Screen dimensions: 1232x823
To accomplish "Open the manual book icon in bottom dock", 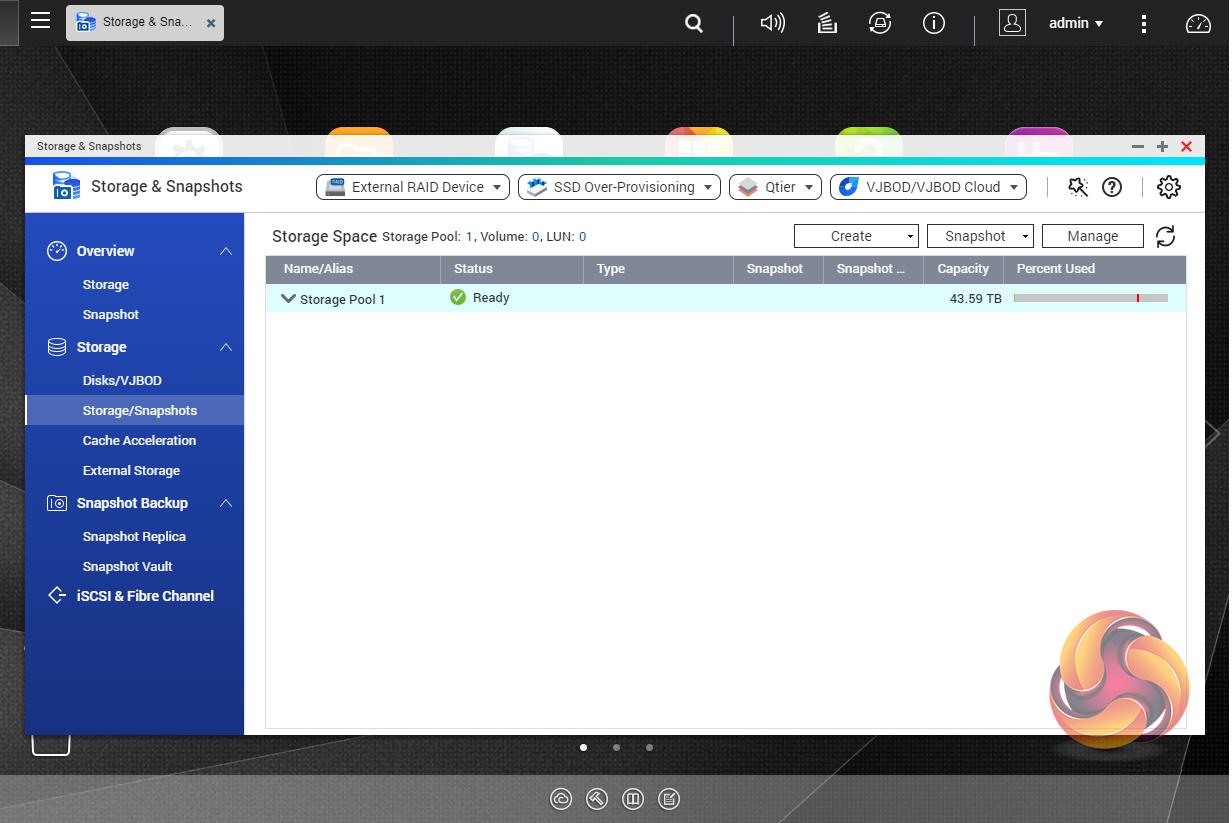I will [x=633, y=799].
